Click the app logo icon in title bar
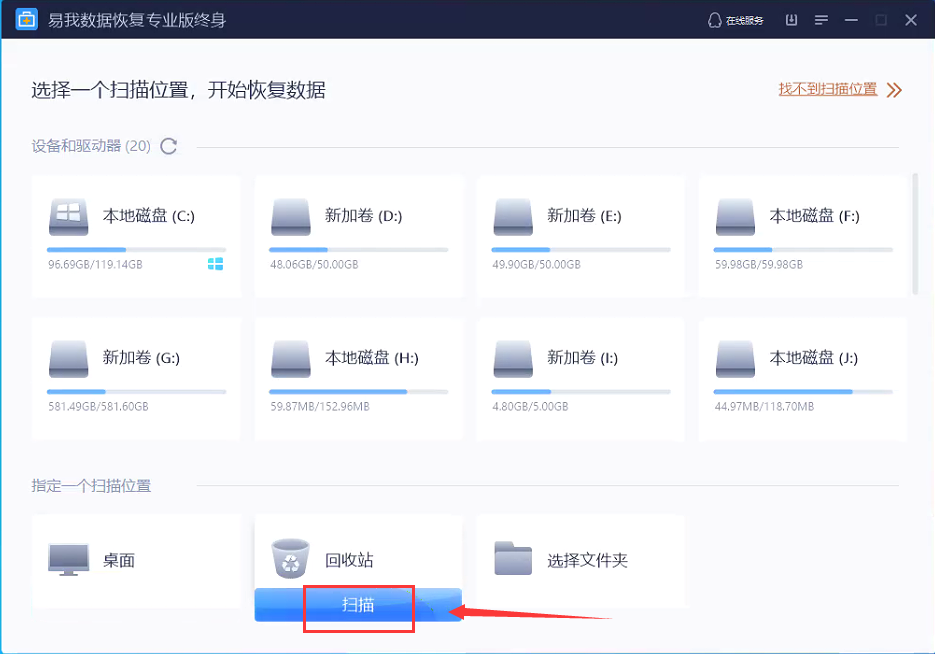935x654 pixels. point(26,20)
